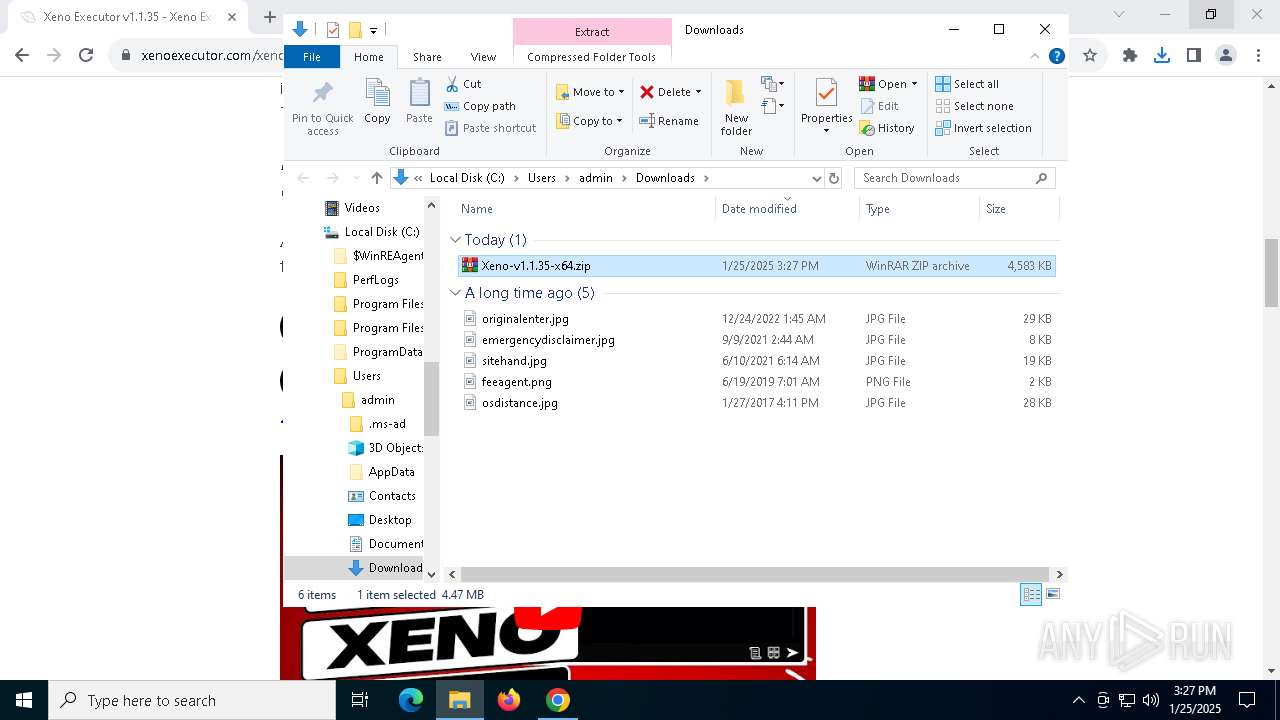Switch to Large icons view
The height and width of the screenshot is (720, 1280).
click(1052, 595)
